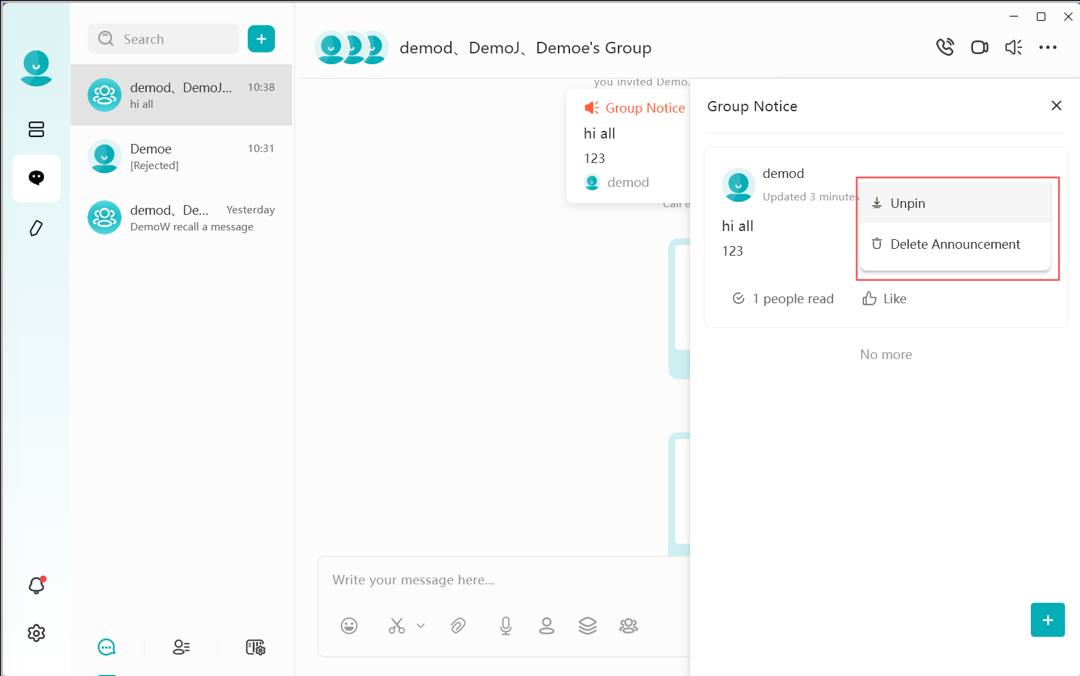
Task: Click the group title in chat header
Action: (x=526, y=48)
